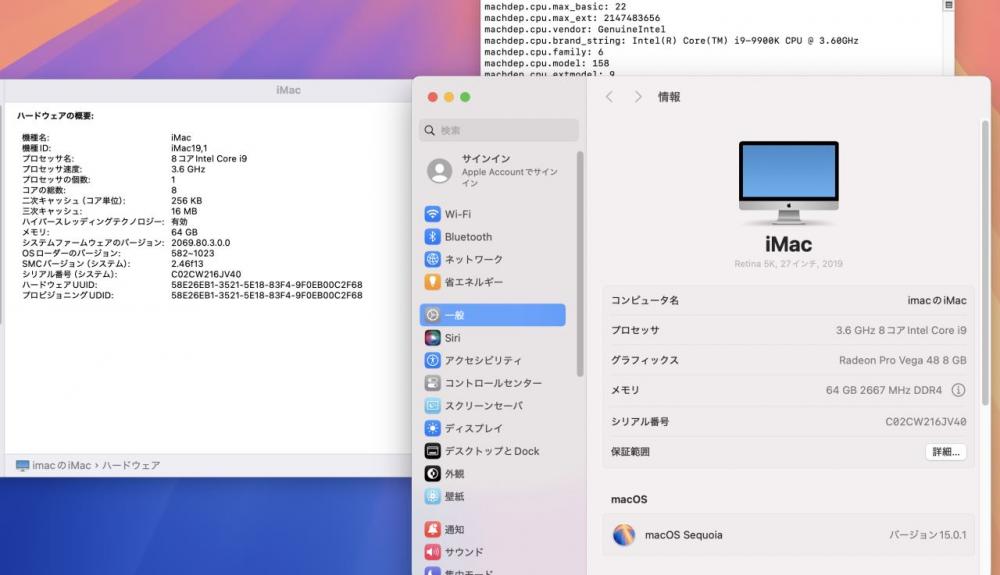This screenshot has height=575, width=1000.
Task: Click the Terminal scrollbar icon at top right
Action: coord(948,5)
